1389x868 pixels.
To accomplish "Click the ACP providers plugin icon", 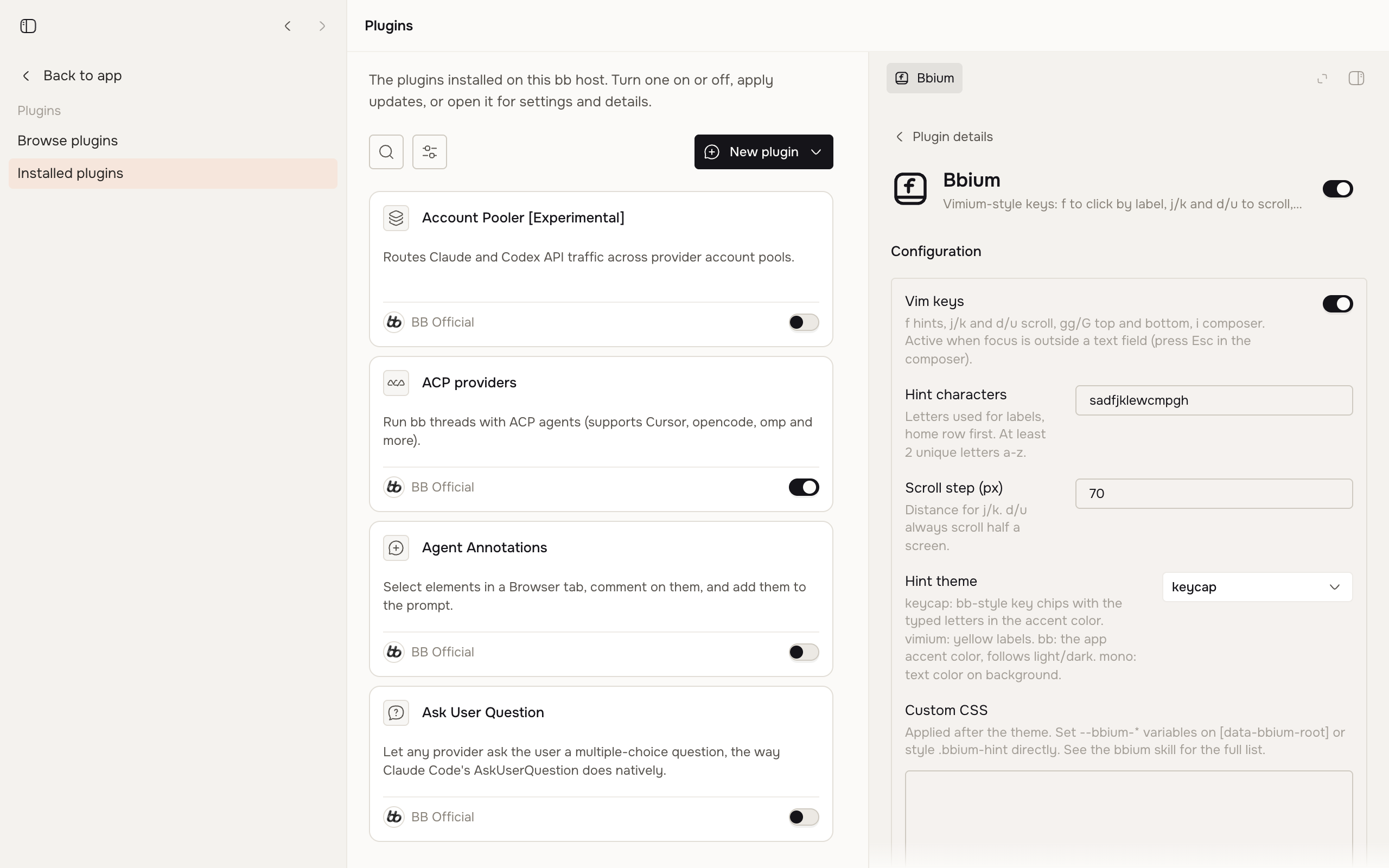I will click(x=396, y=383).
